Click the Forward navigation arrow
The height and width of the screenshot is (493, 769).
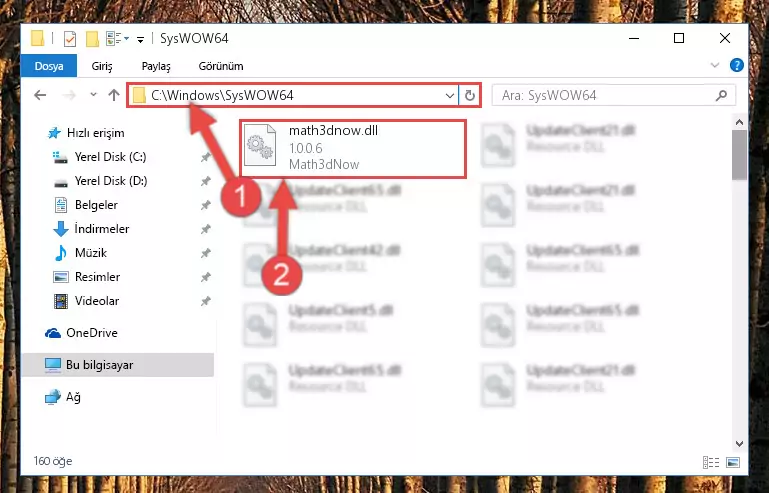coord(69,95)
